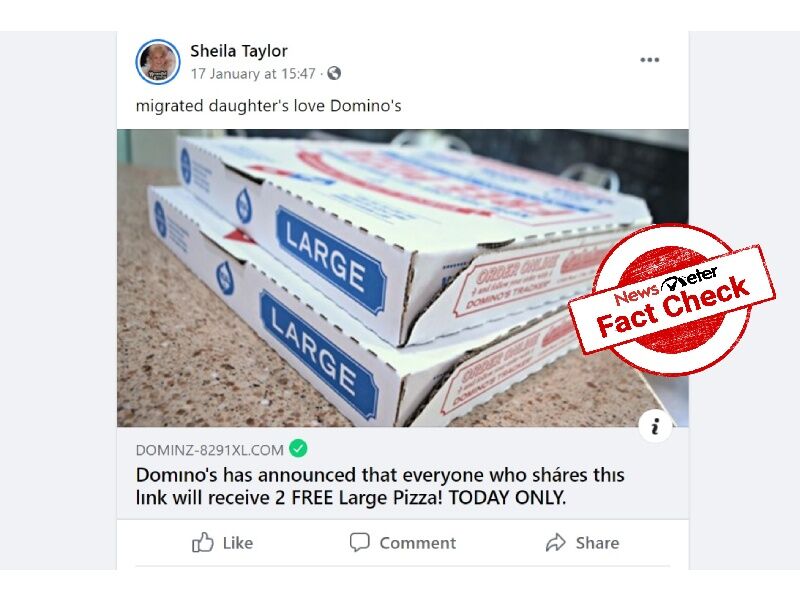Screen dimensions: 800x600
Task: Click the curved arrow Share icon
Action: pos(556,542)
